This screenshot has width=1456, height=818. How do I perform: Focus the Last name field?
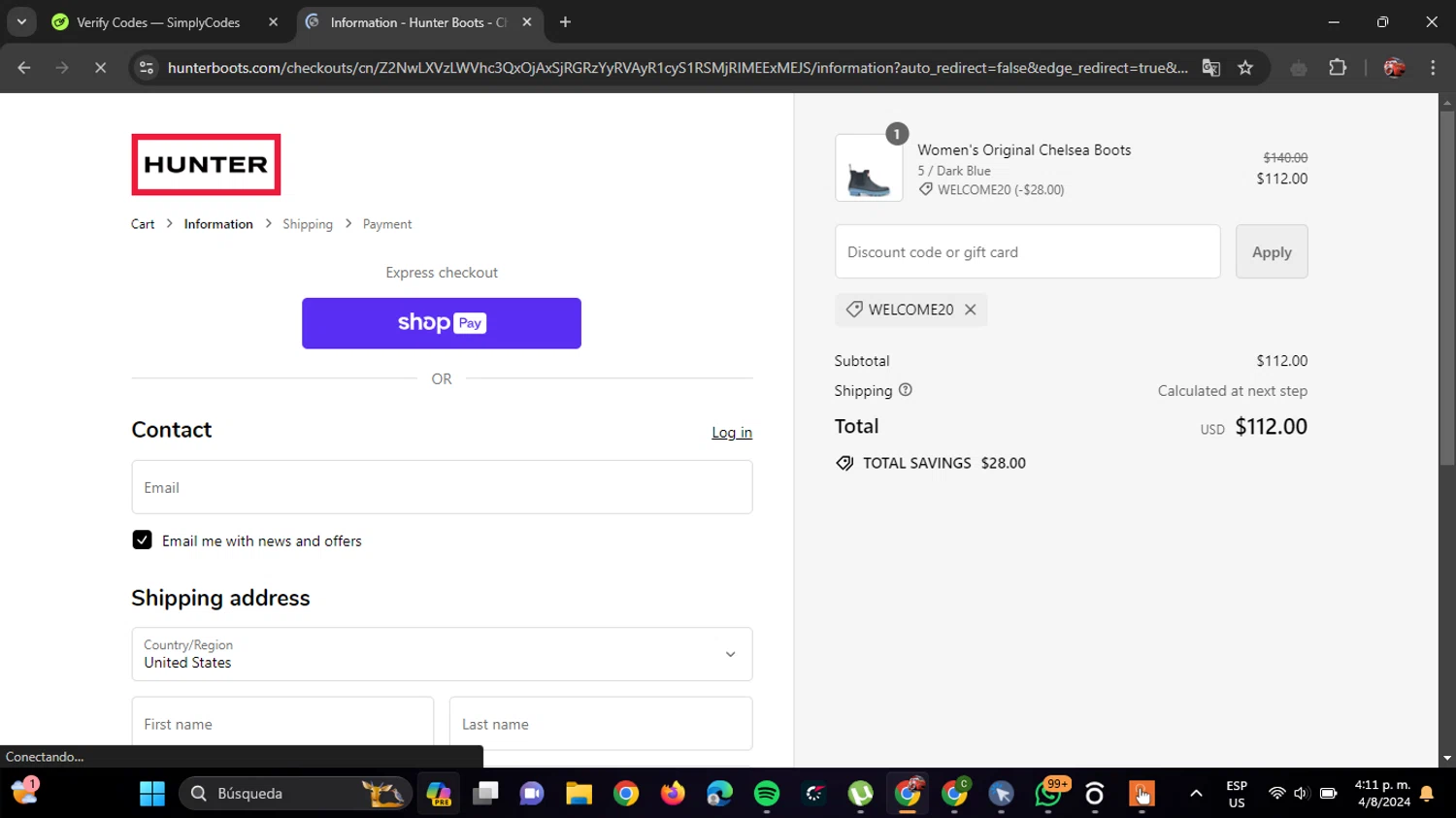(601, 724)
